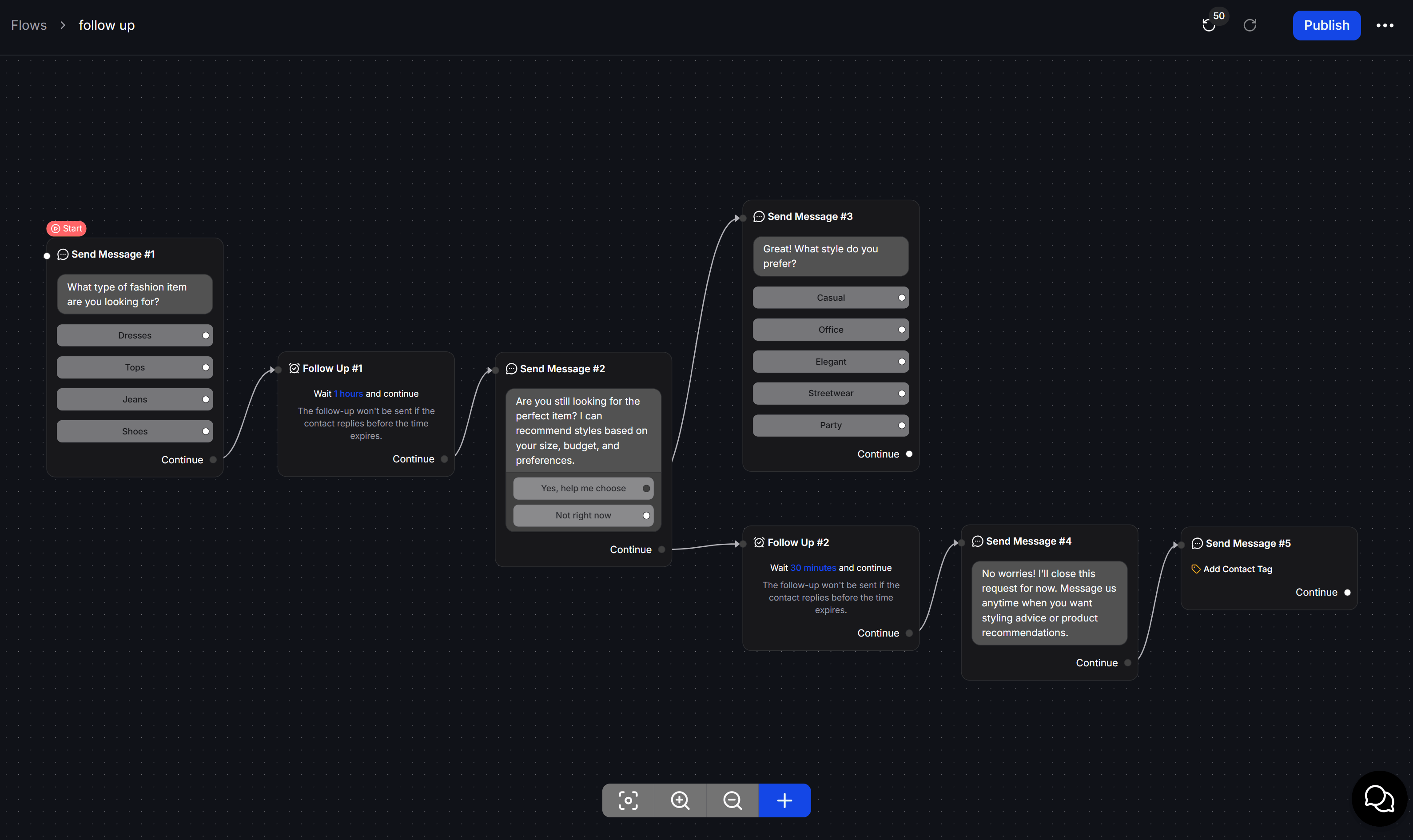1413x840 pixels.
Task: Click the Send Message #1 Continue connector dot
Action: 213,460
